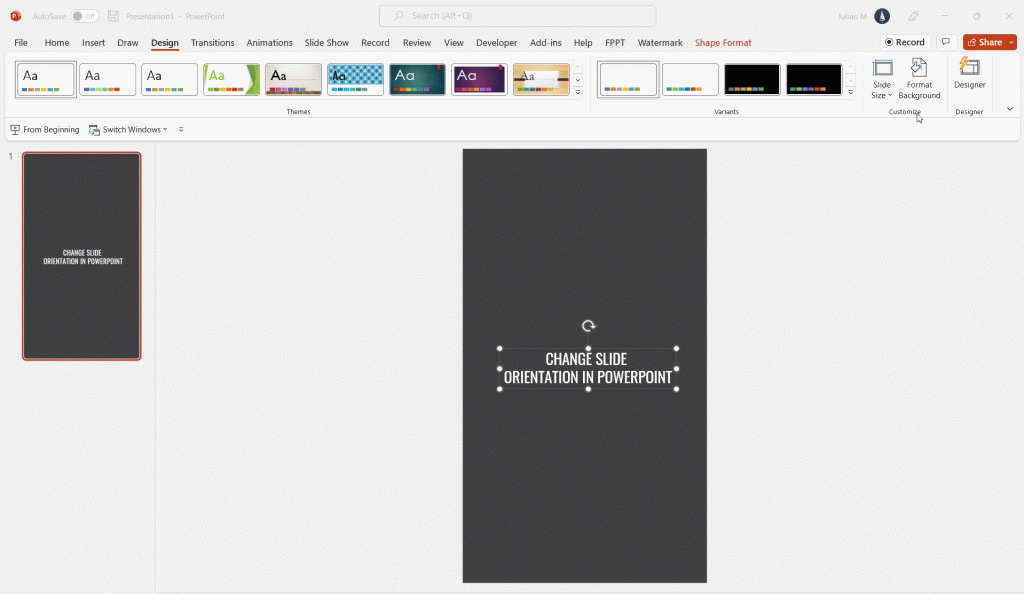Viewport: 1024px width, 594px height.
Task: Click the Record button at top right
Action: tap(904, 42)
